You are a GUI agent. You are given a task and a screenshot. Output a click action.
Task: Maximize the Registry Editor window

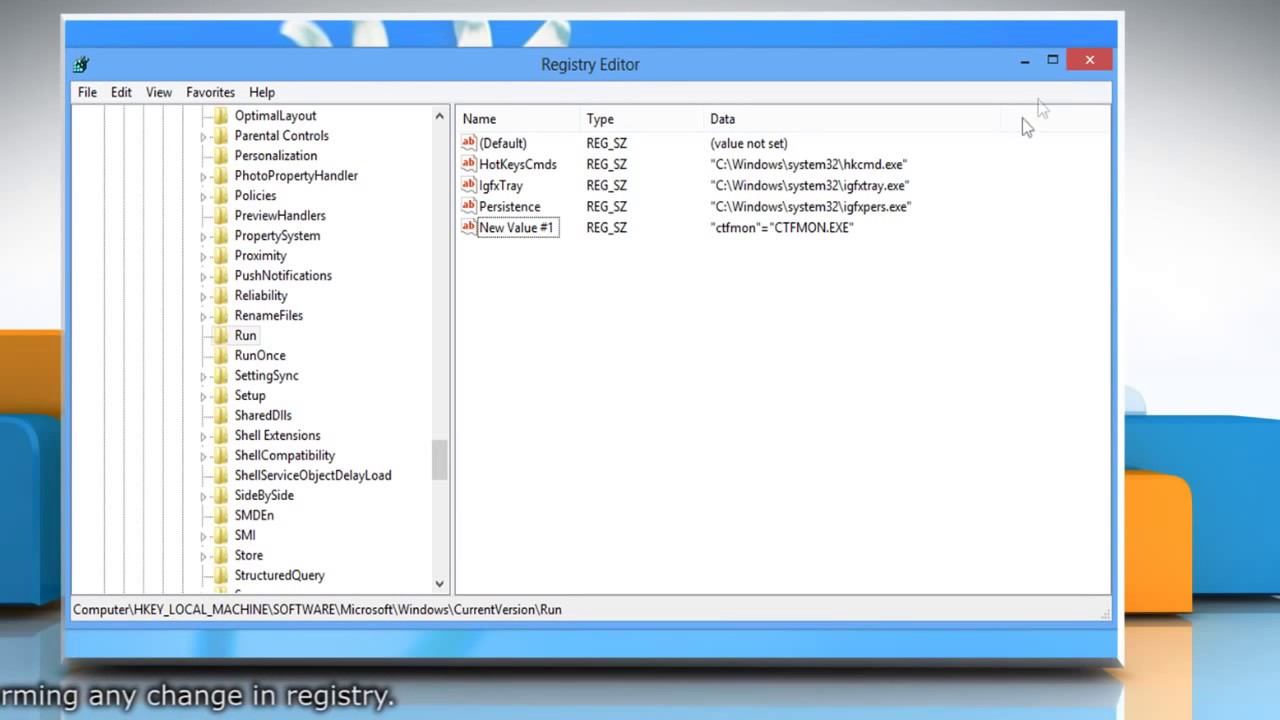click(x=1053, y=61)
